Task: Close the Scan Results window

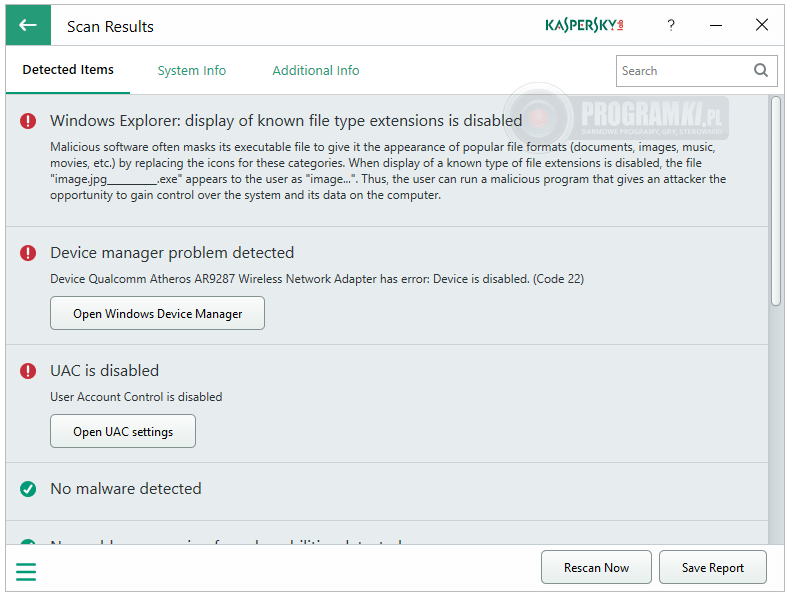Action: 762,25
